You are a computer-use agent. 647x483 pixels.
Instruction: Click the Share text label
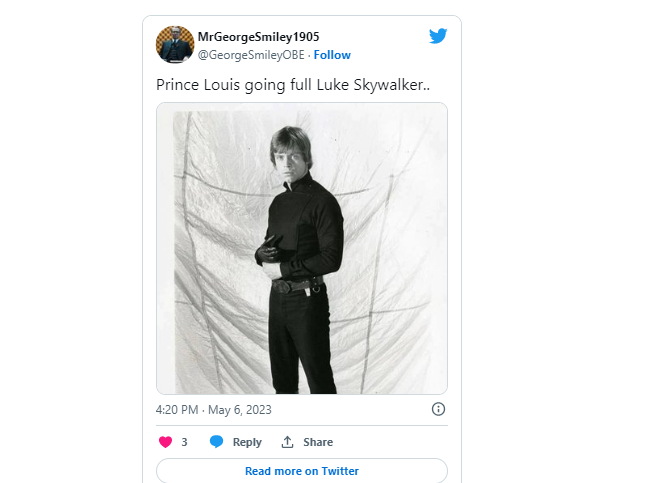318,442
